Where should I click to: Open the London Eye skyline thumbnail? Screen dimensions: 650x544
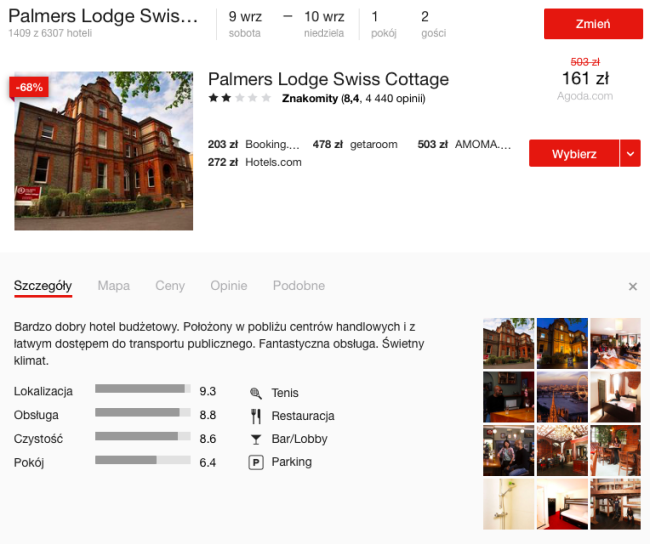point(562,397)
